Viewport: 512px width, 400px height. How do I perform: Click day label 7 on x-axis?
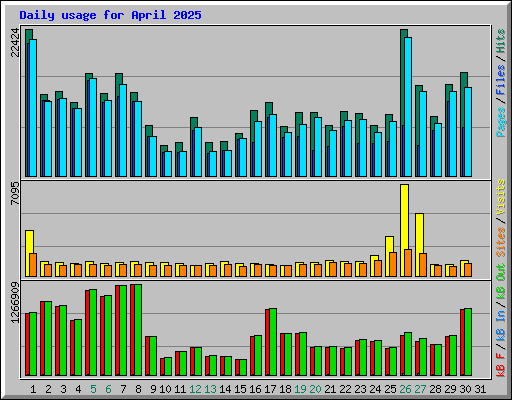(123, 389)
